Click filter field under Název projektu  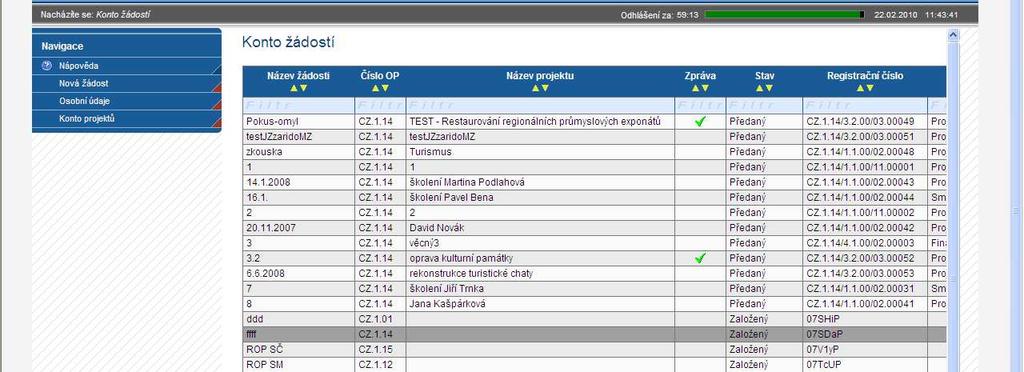[x=540, y=105]
